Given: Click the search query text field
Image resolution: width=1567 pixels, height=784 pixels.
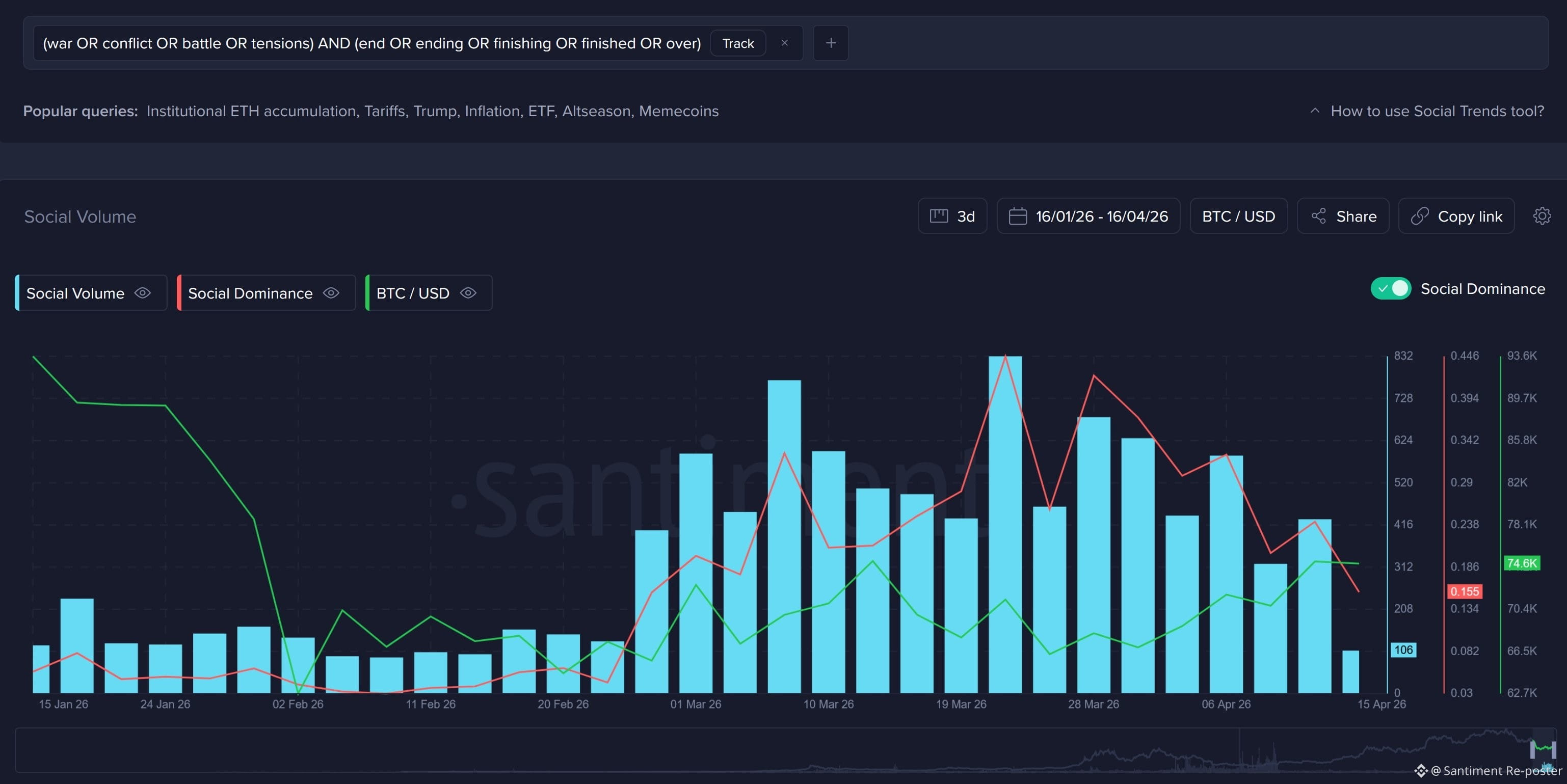Looking at the screenshot, I should pyautogui.click(x=371, y=43).
